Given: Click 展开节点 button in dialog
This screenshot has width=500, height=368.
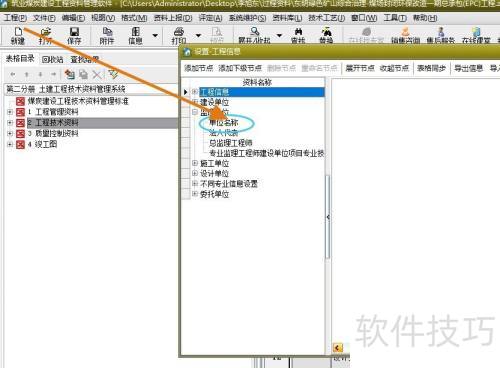Looking at the screenshot, I should 360,68.
